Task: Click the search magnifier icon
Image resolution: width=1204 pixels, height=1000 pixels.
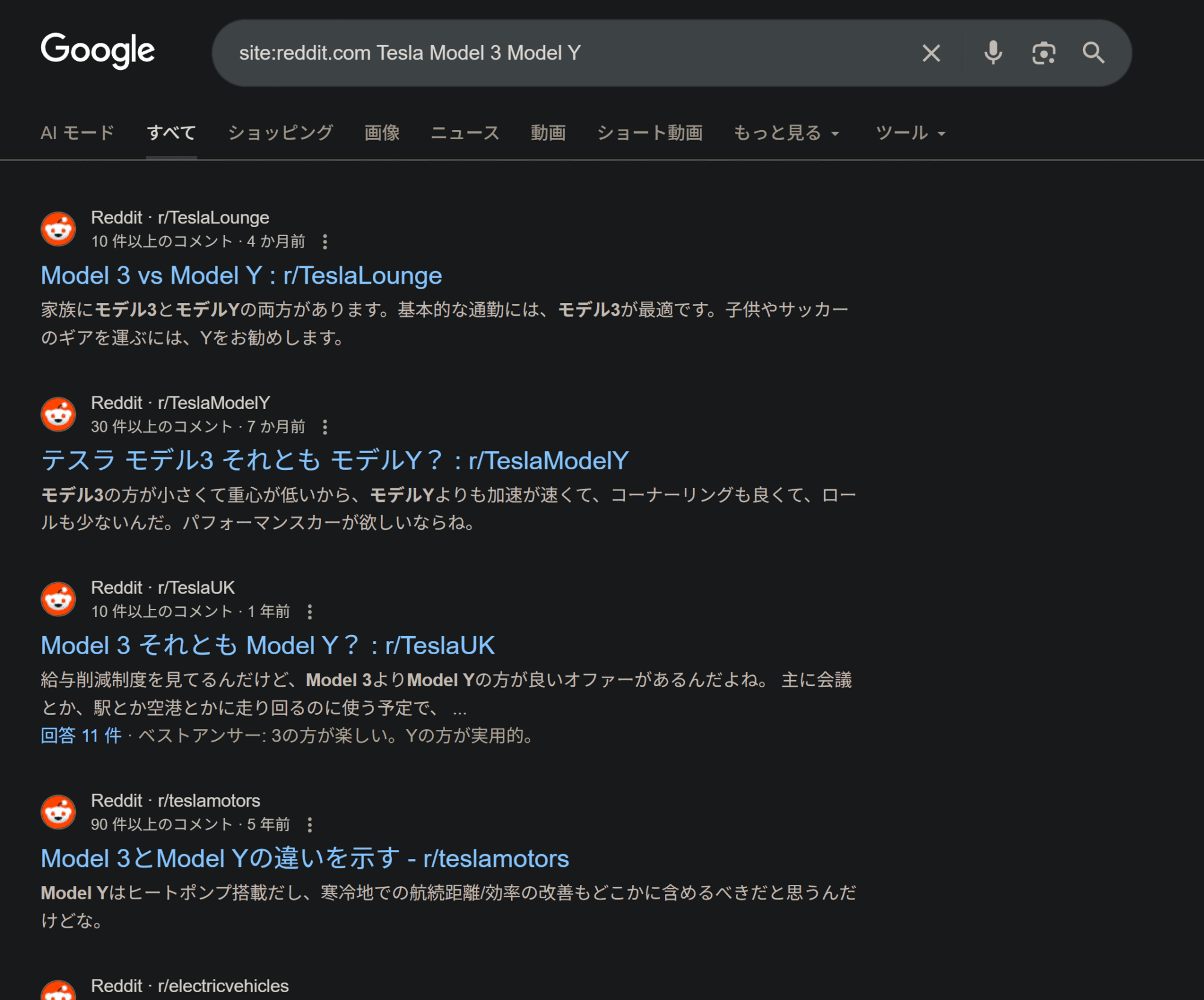Action: (x=1094, y=53)
